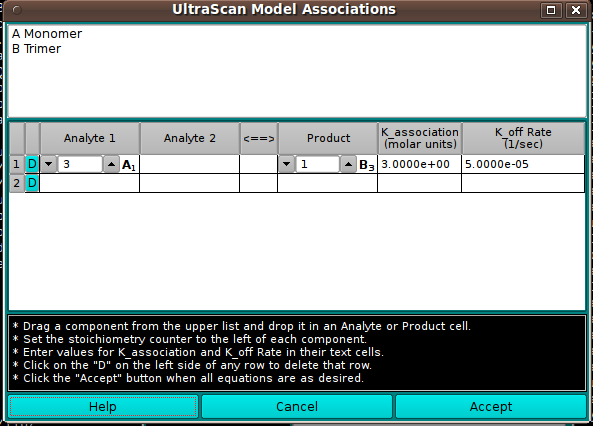Click the empty Product cell in row 2
593x426 pixels.
tap(328, 183)
